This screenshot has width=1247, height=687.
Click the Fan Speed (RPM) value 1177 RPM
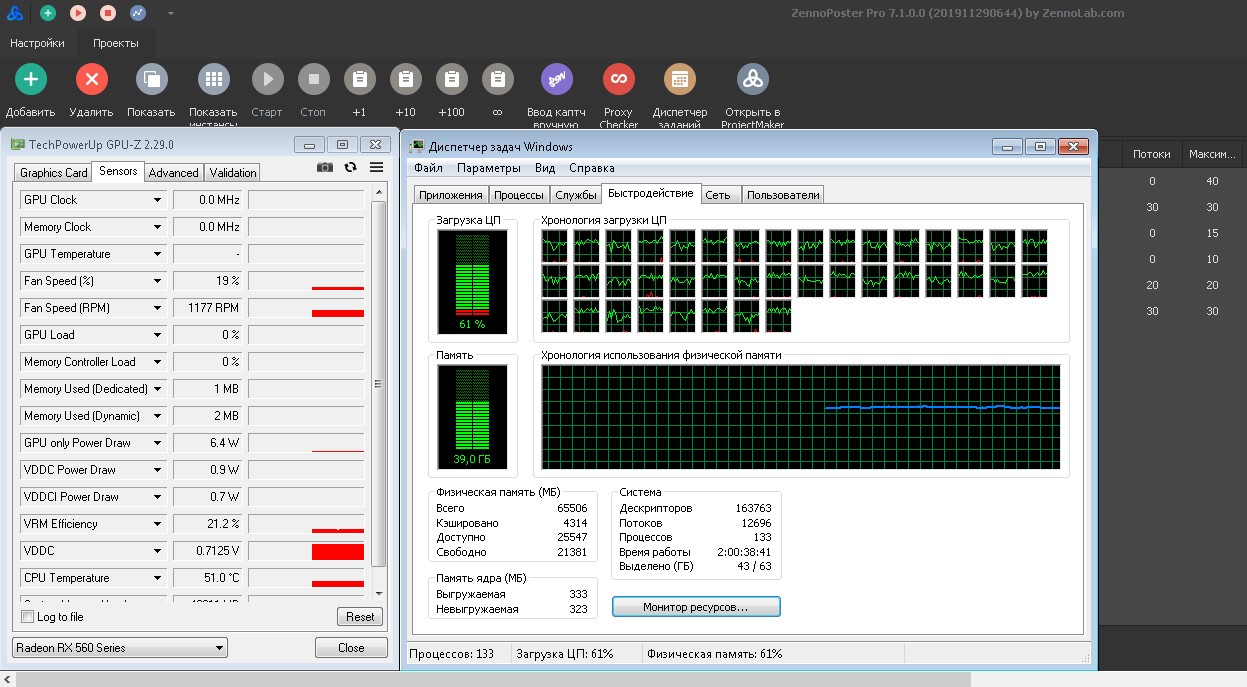(x=208, y=308)
